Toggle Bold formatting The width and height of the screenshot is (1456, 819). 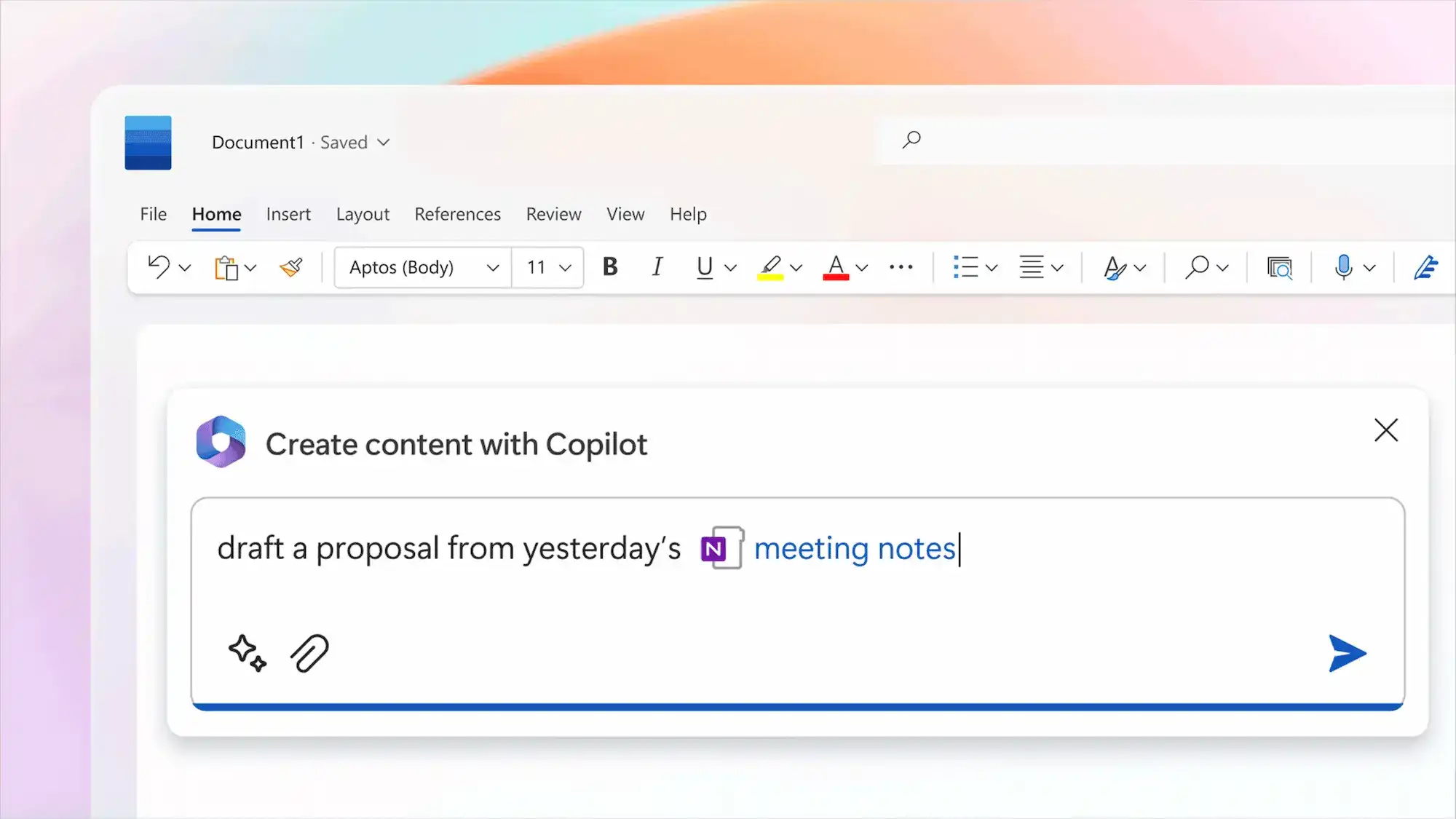point(610,267)
